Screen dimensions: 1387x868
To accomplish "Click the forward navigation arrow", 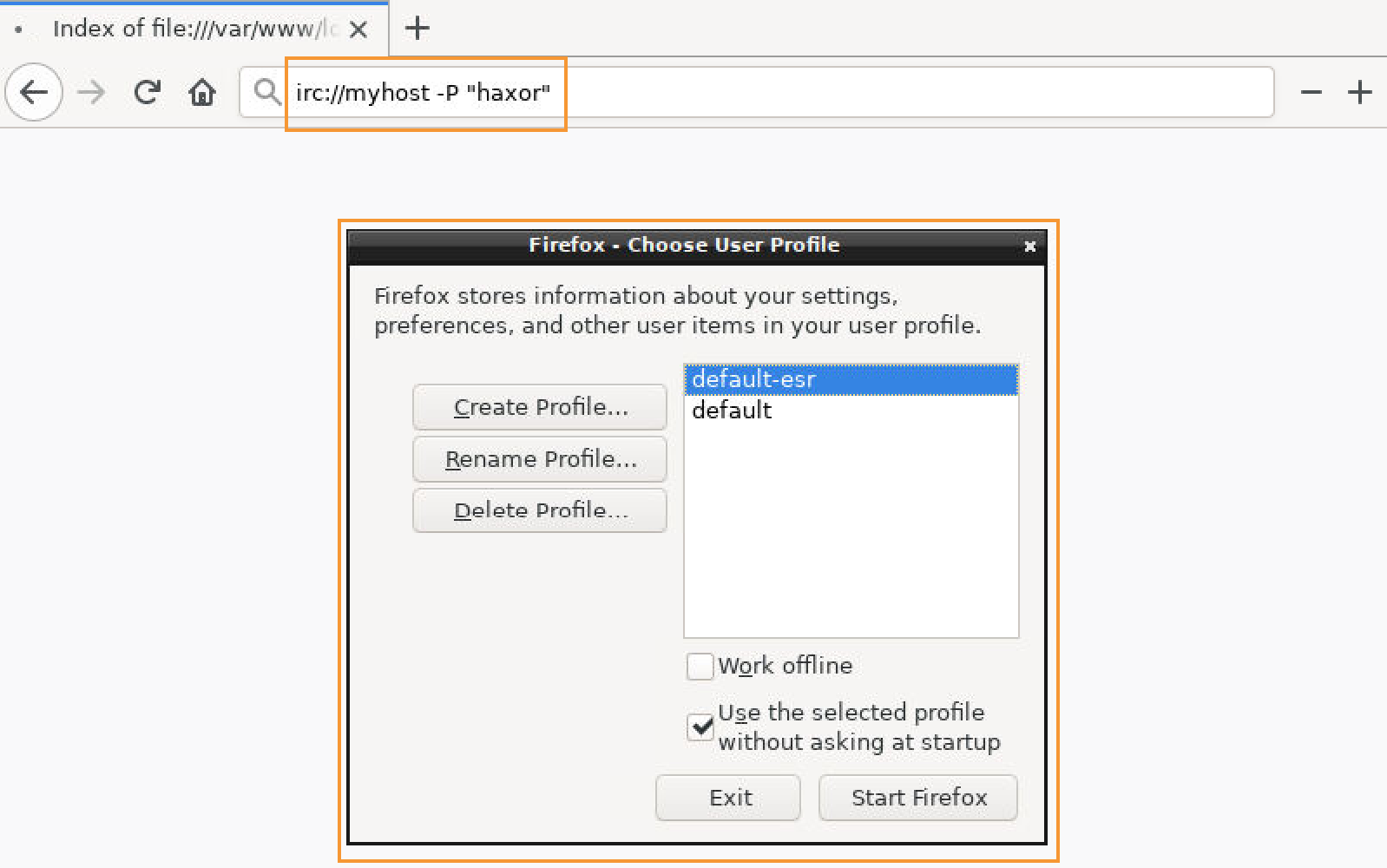I will coord(91,92).
